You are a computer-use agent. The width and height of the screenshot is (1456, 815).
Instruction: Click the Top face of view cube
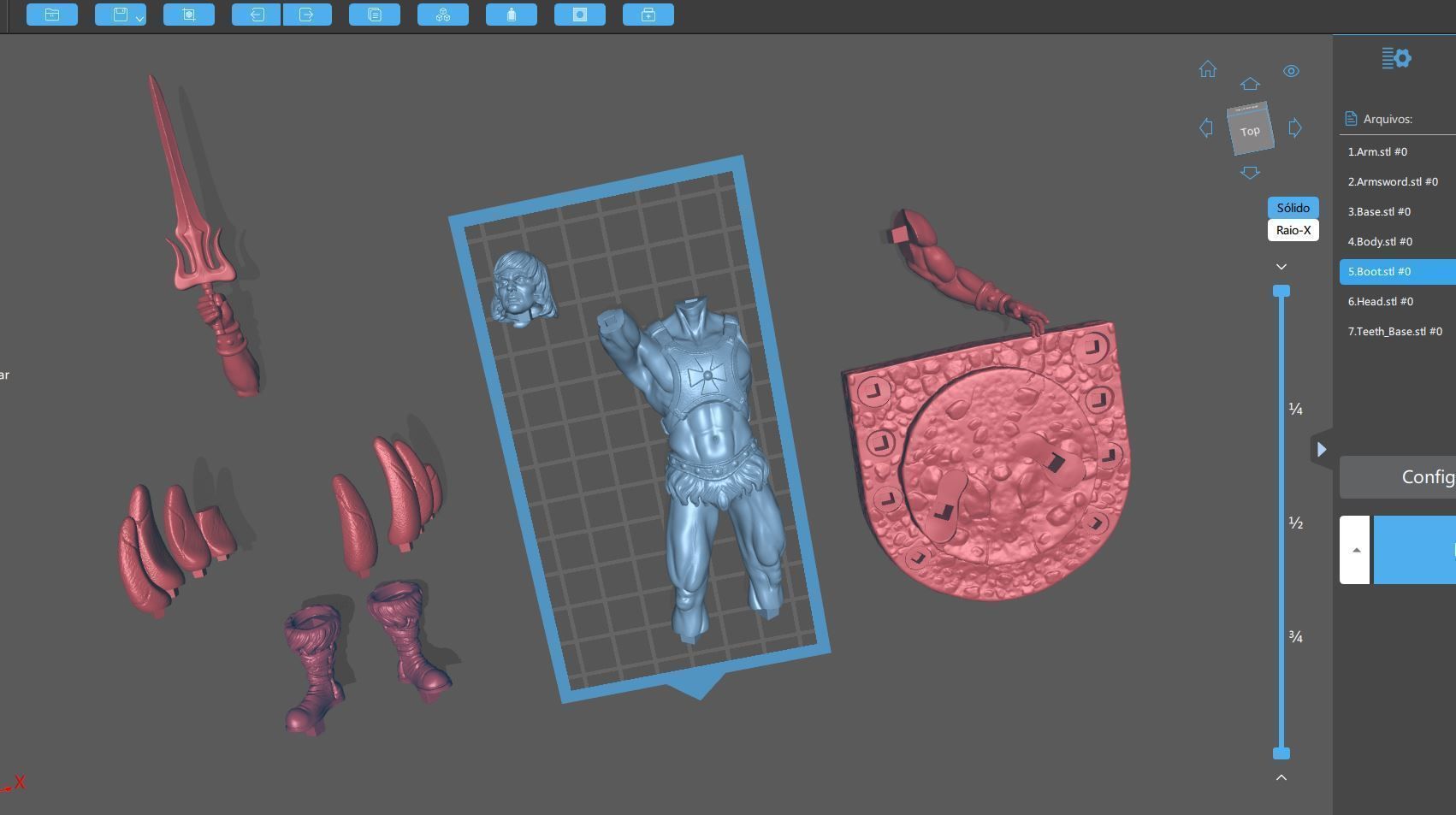tap(1250, 131)
